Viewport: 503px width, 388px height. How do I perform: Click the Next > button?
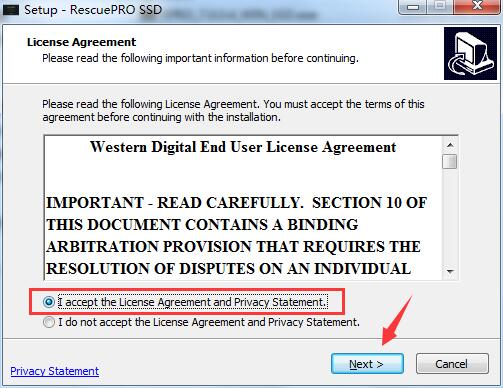point(367,364)
